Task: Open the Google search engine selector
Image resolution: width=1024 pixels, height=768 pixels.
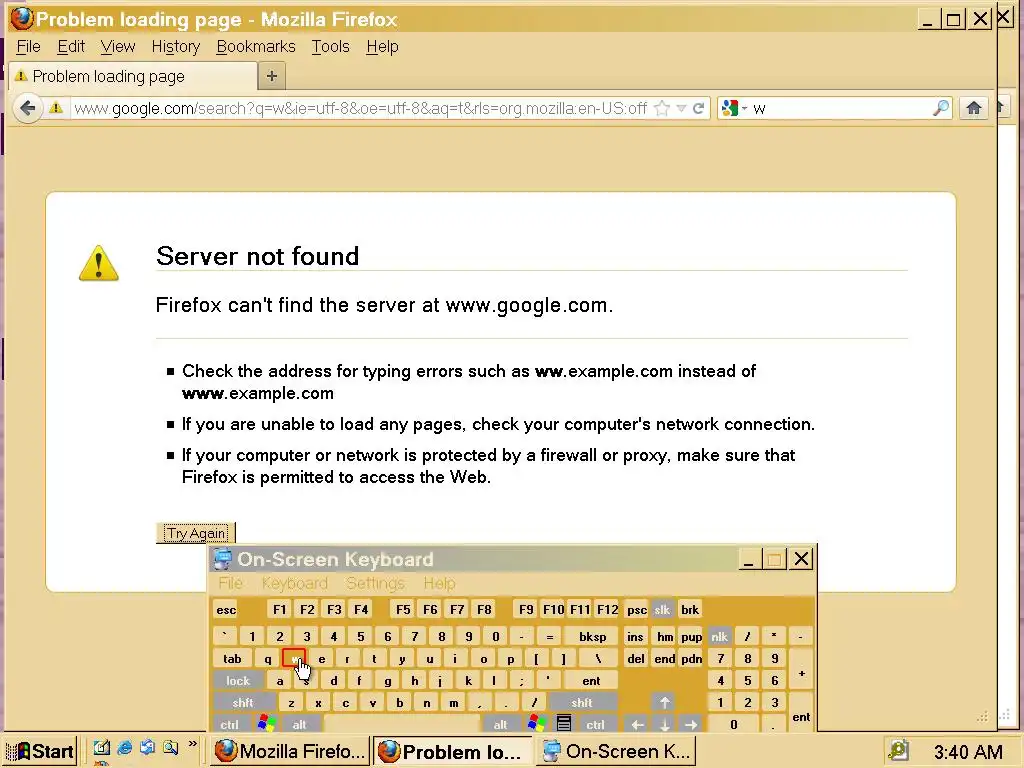Action: 734,108
